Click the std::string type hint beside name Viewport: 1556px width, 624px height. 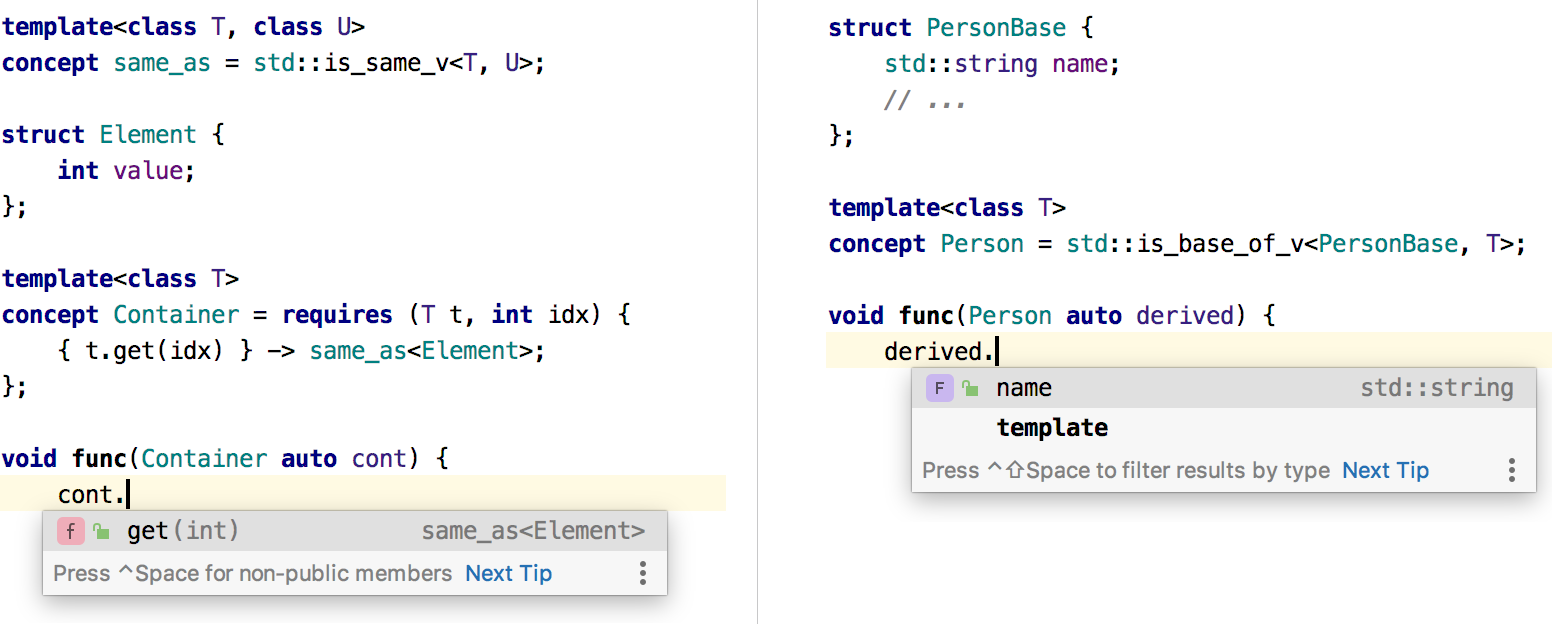pyautogui.click(x=1437, y=388)
